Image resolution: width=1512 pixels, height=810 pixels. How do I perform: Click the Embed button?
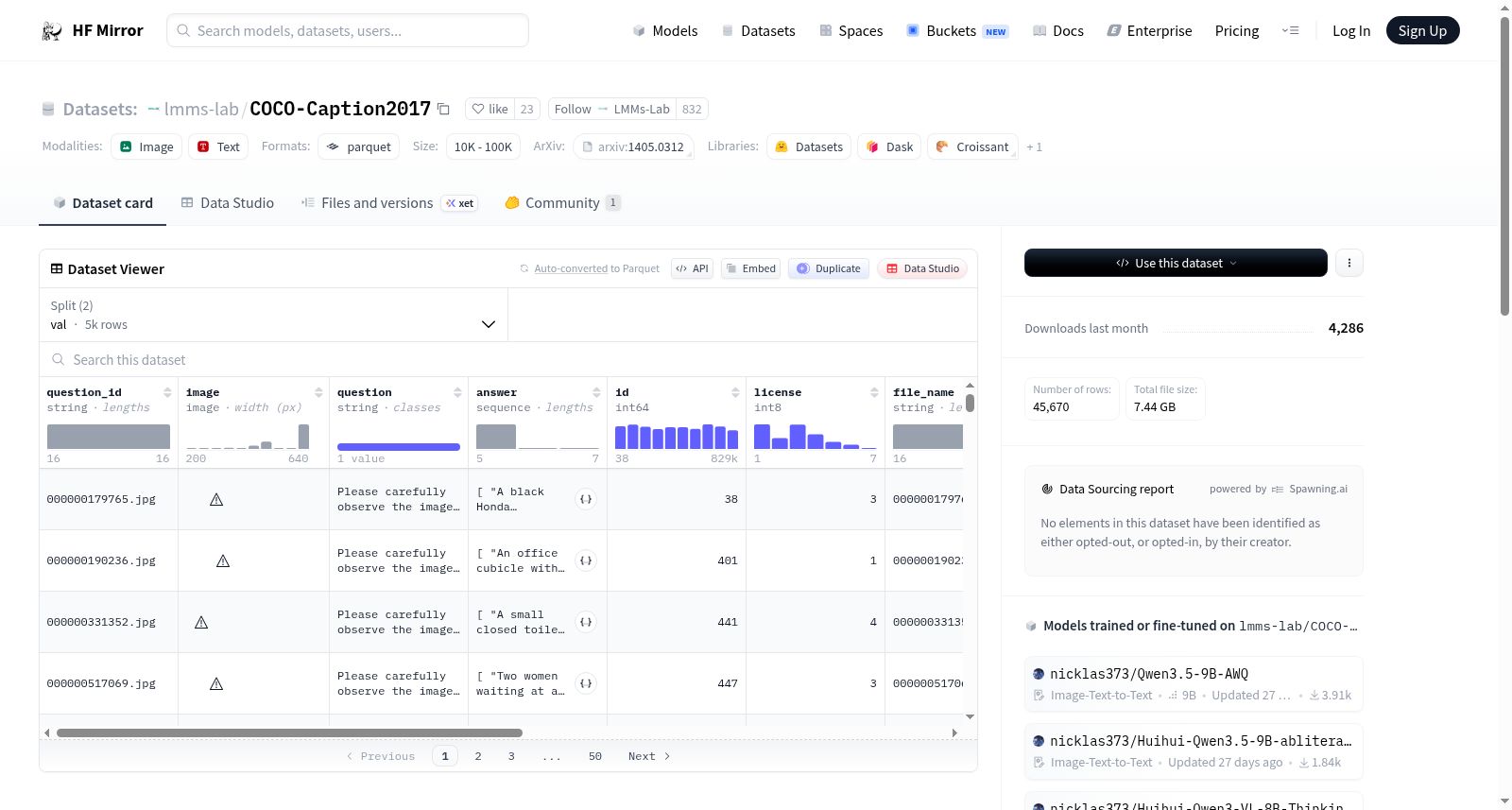pyautogui.click(x=751, y=268)
